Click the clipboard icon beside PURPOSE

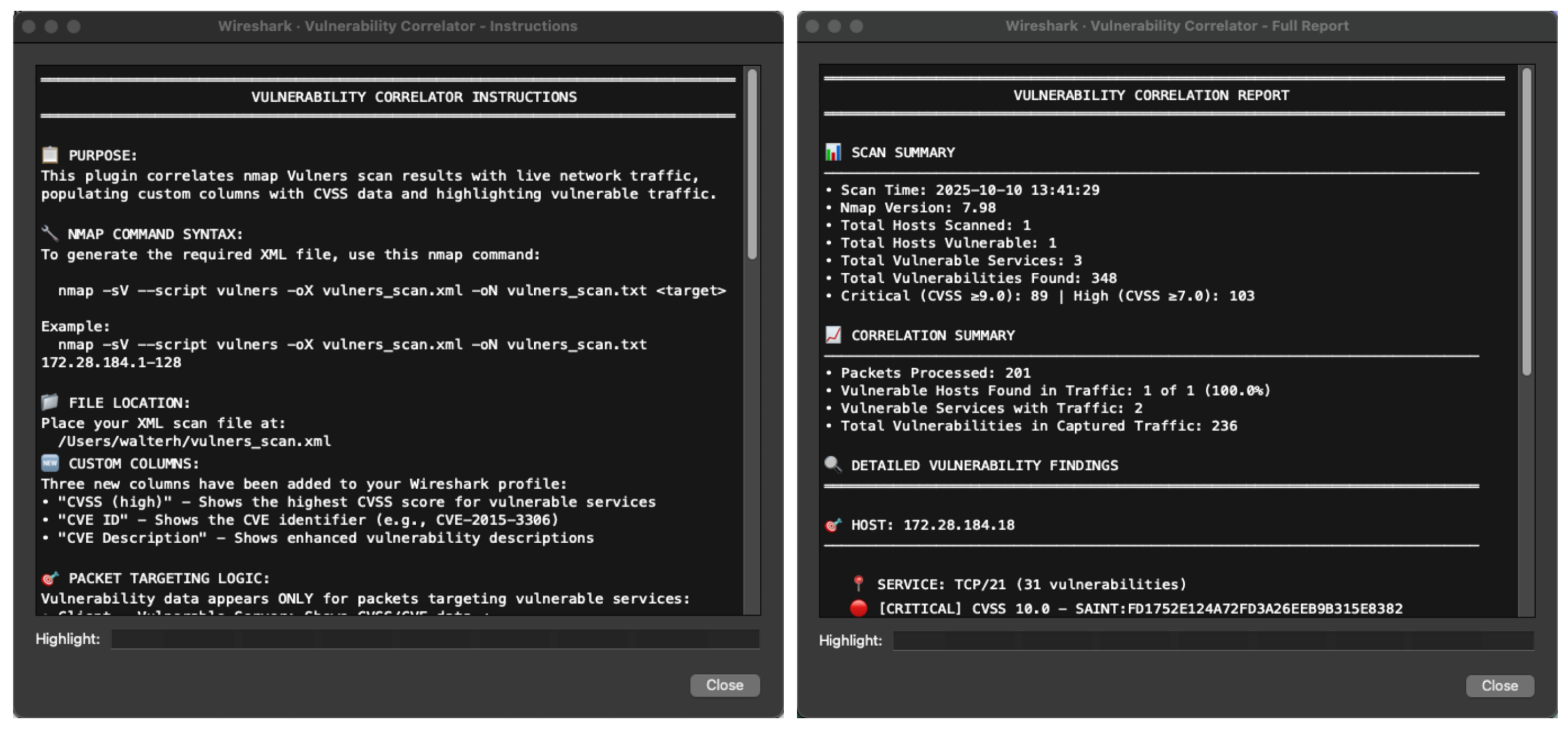pyautogui.click(x=50, y=154)
